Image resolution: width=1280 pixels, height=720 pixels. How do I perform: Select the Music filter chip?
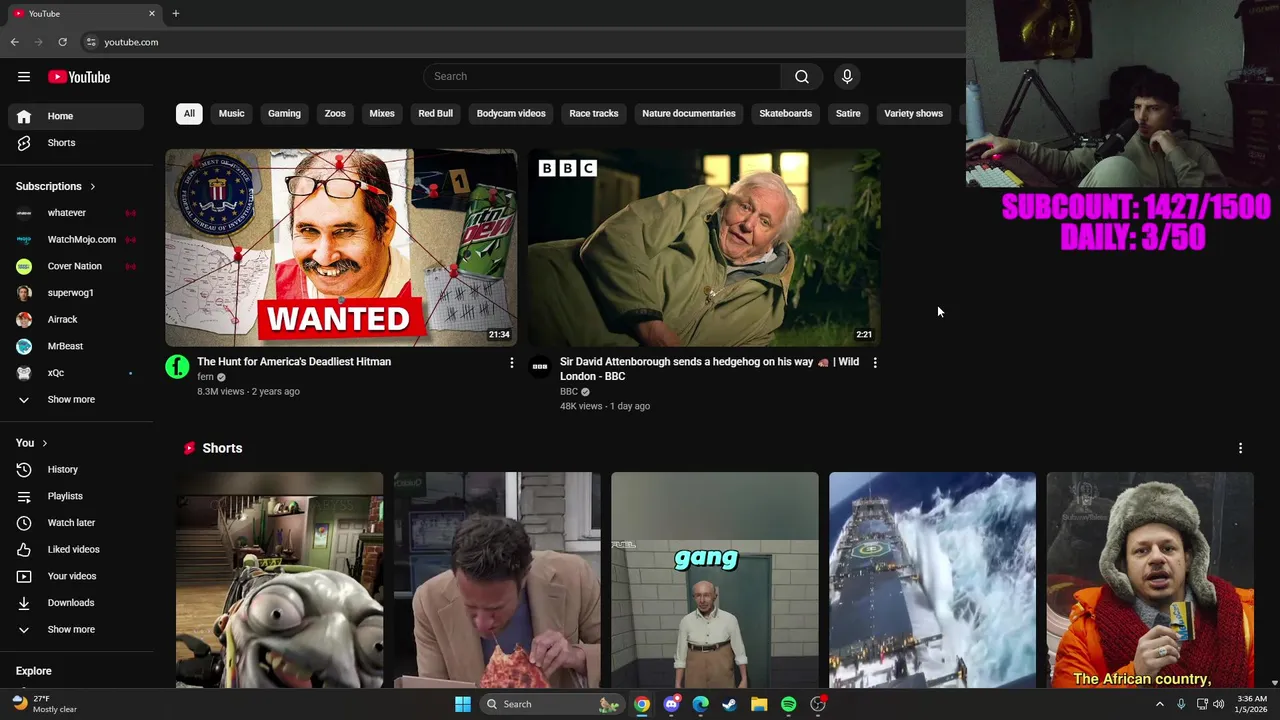[231, 114]
